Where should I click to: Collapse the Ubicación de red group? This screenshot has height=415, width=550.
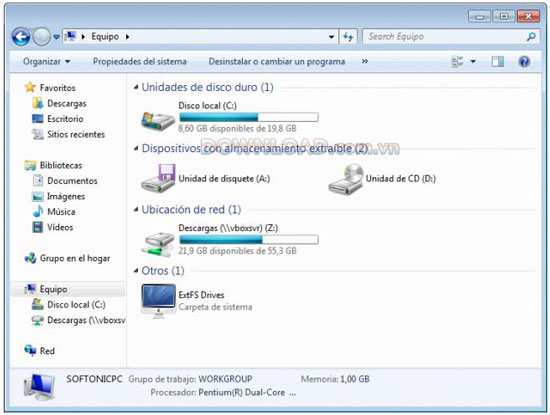(x=136, y=210)
